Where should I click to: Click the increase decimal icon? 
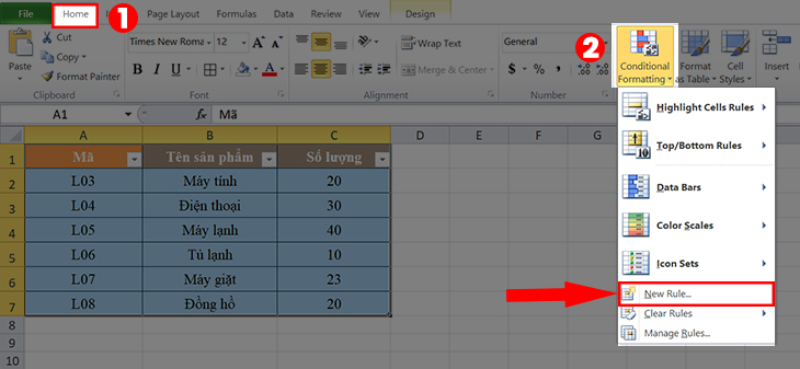click(584, 69)
